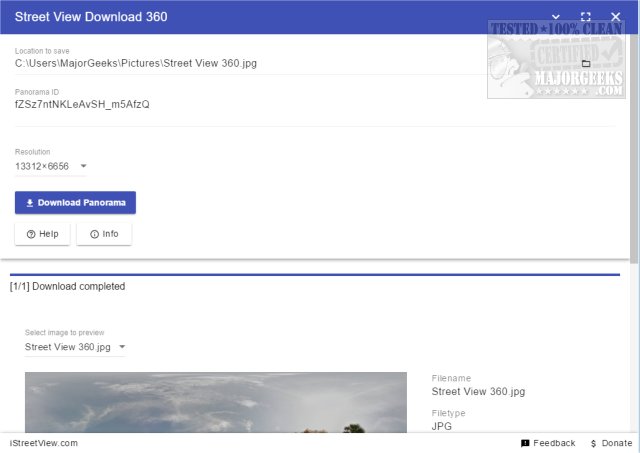Viewport: 640px width, 453px height.
Task: Click the Download Panorama button
Action: tap(76, 202)
